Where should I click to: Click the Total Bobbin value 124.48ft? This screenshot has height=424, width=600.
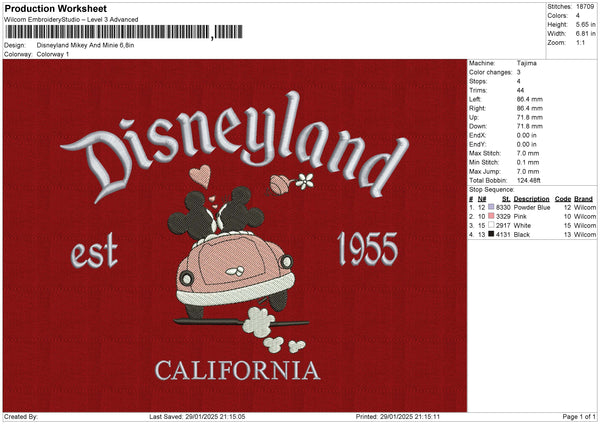pyautogui.click(x=529, y=180)
